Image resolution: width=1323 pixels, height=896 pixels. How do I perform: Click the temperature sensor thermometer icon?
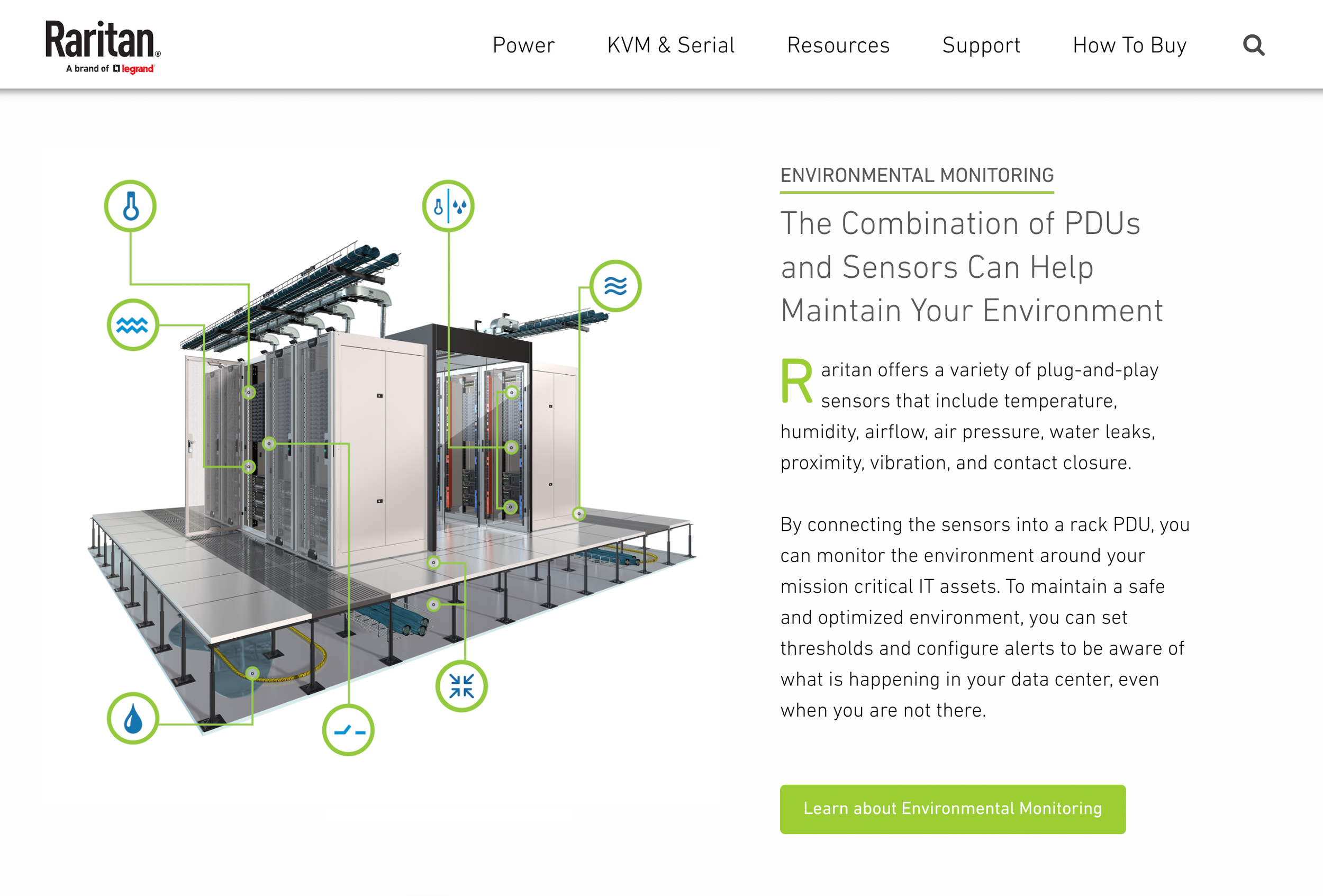coord(130,206)
